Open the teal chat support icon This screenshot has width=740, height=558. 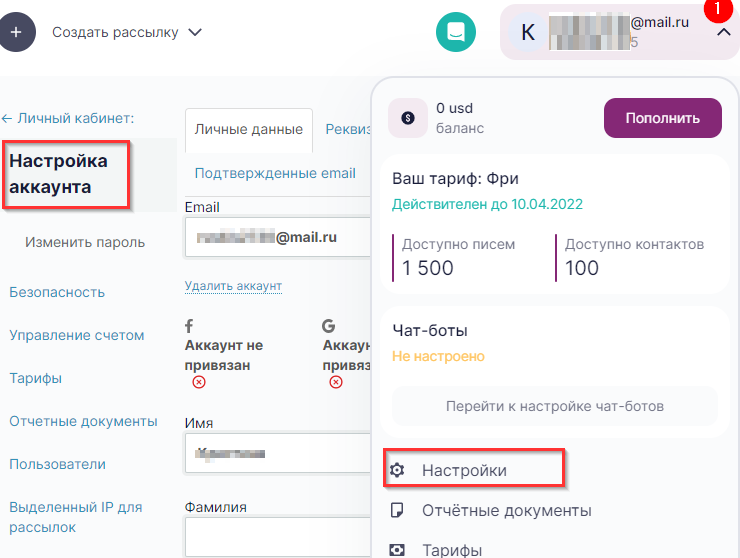[x=456, y=32]
